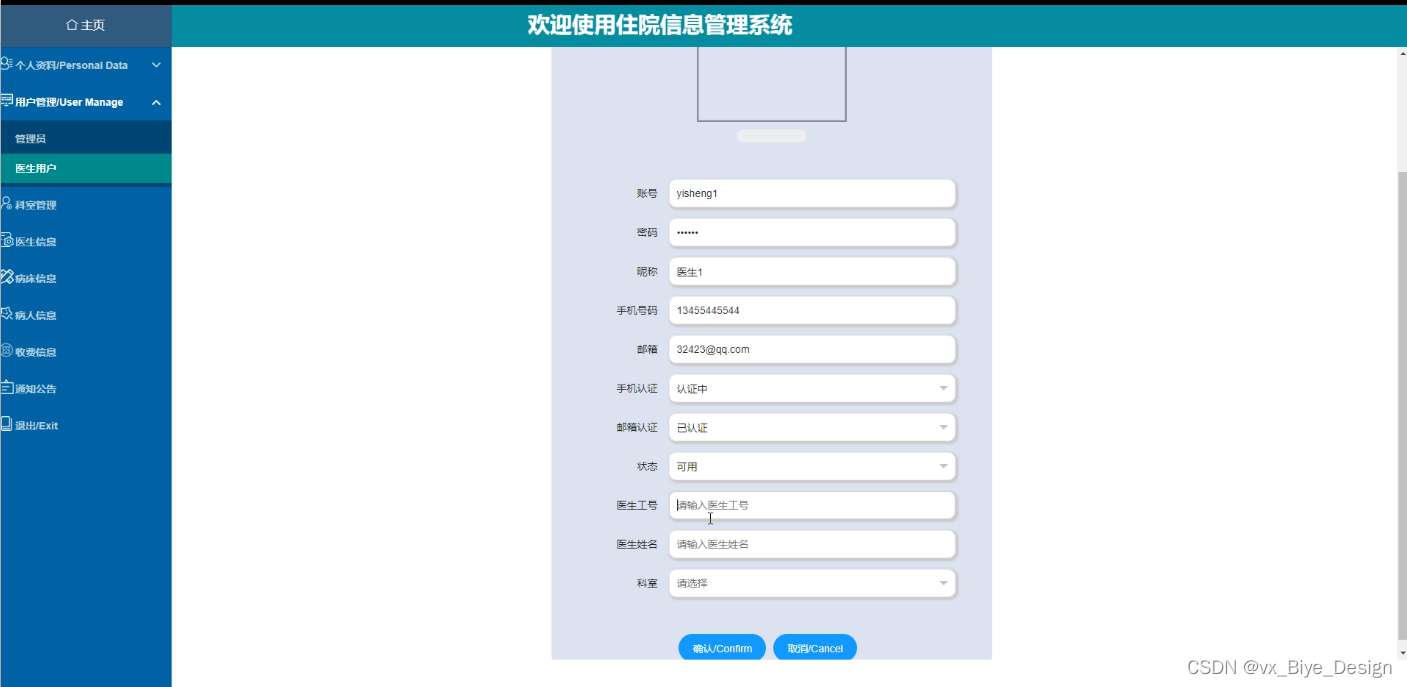1407x687 pixels.
Task: Expand the Personal Data chevron
Action: point(156,65)
